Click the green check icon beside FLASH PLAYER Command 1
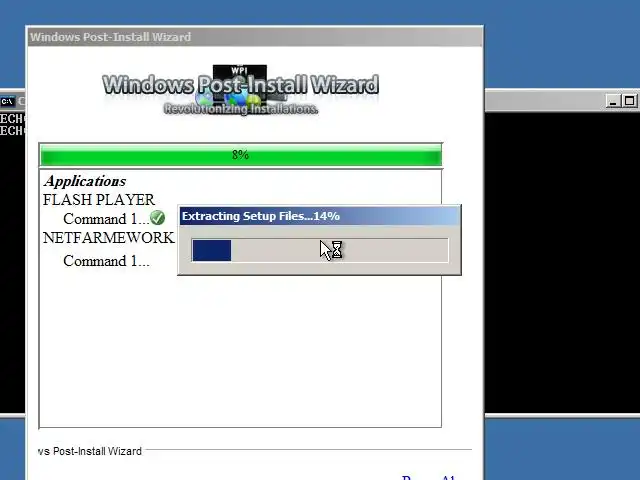This screenshot has height=480, width=640. tap(157, 218)
